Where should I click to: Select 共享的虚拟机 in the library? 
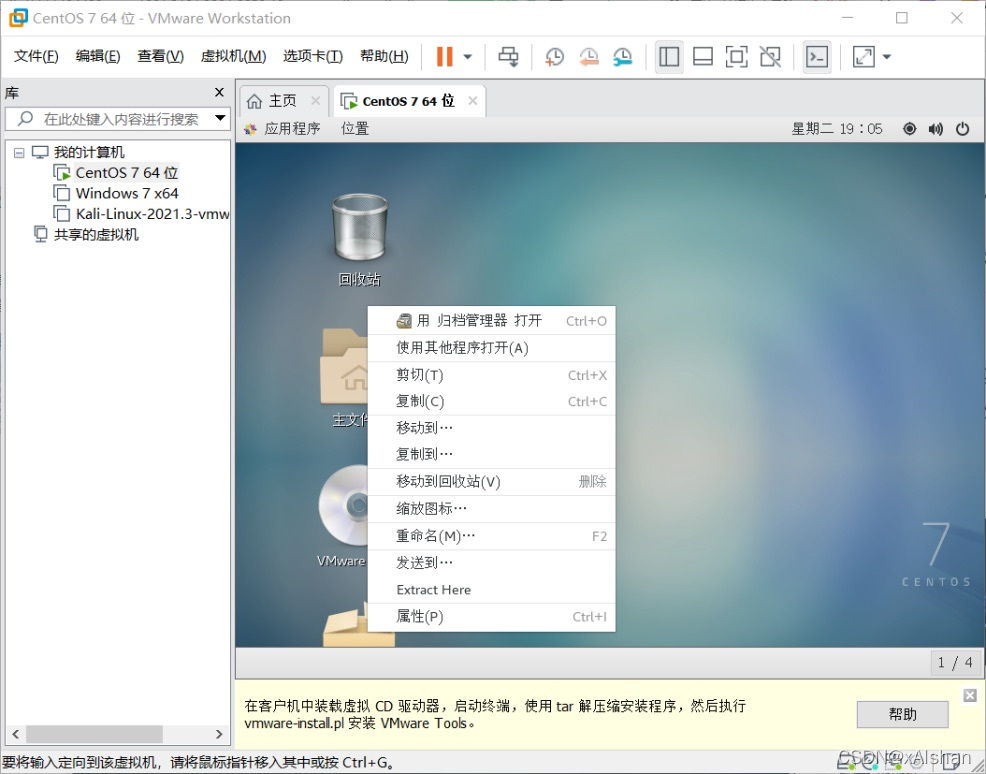(96, 235)
